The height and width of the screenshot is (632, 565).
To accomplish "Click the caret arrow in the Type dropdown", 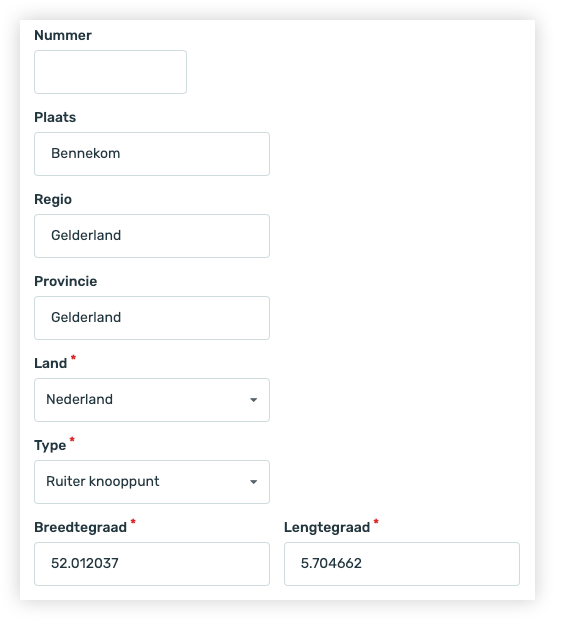I will pyautogui.click(x=253, y=482).
